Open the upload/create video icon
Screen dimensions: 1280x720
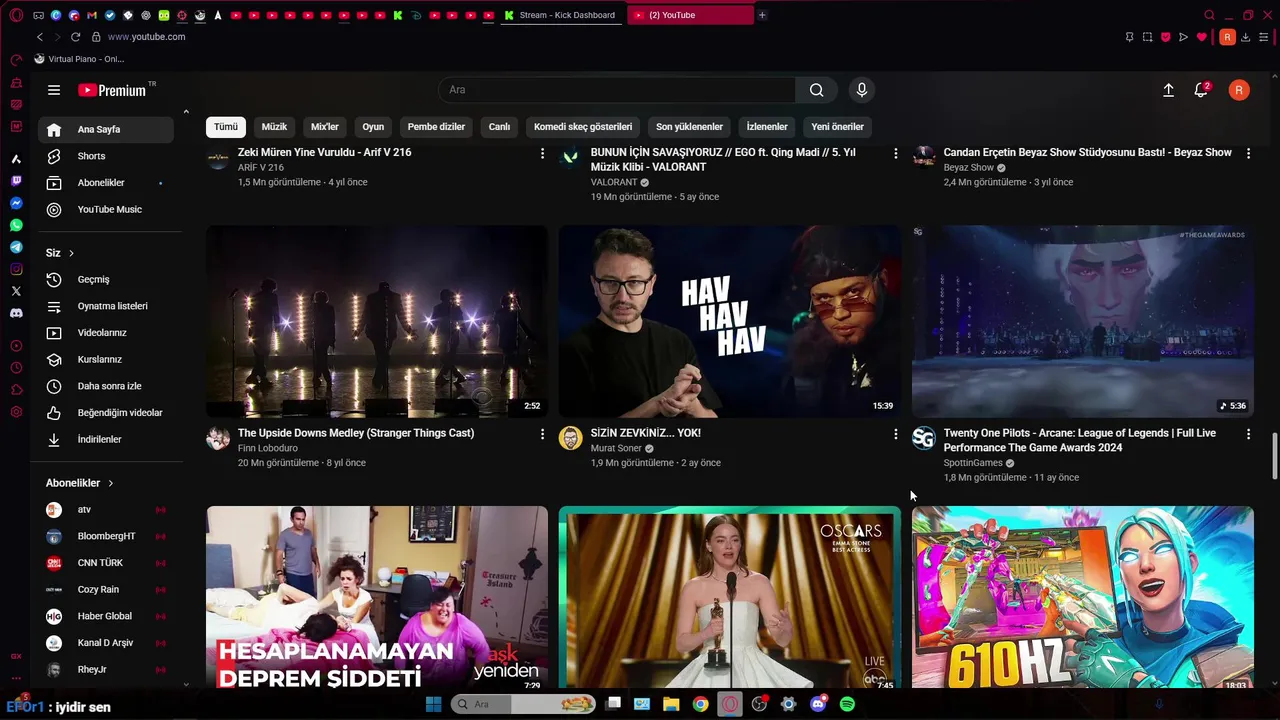(x=1168, y=90)
